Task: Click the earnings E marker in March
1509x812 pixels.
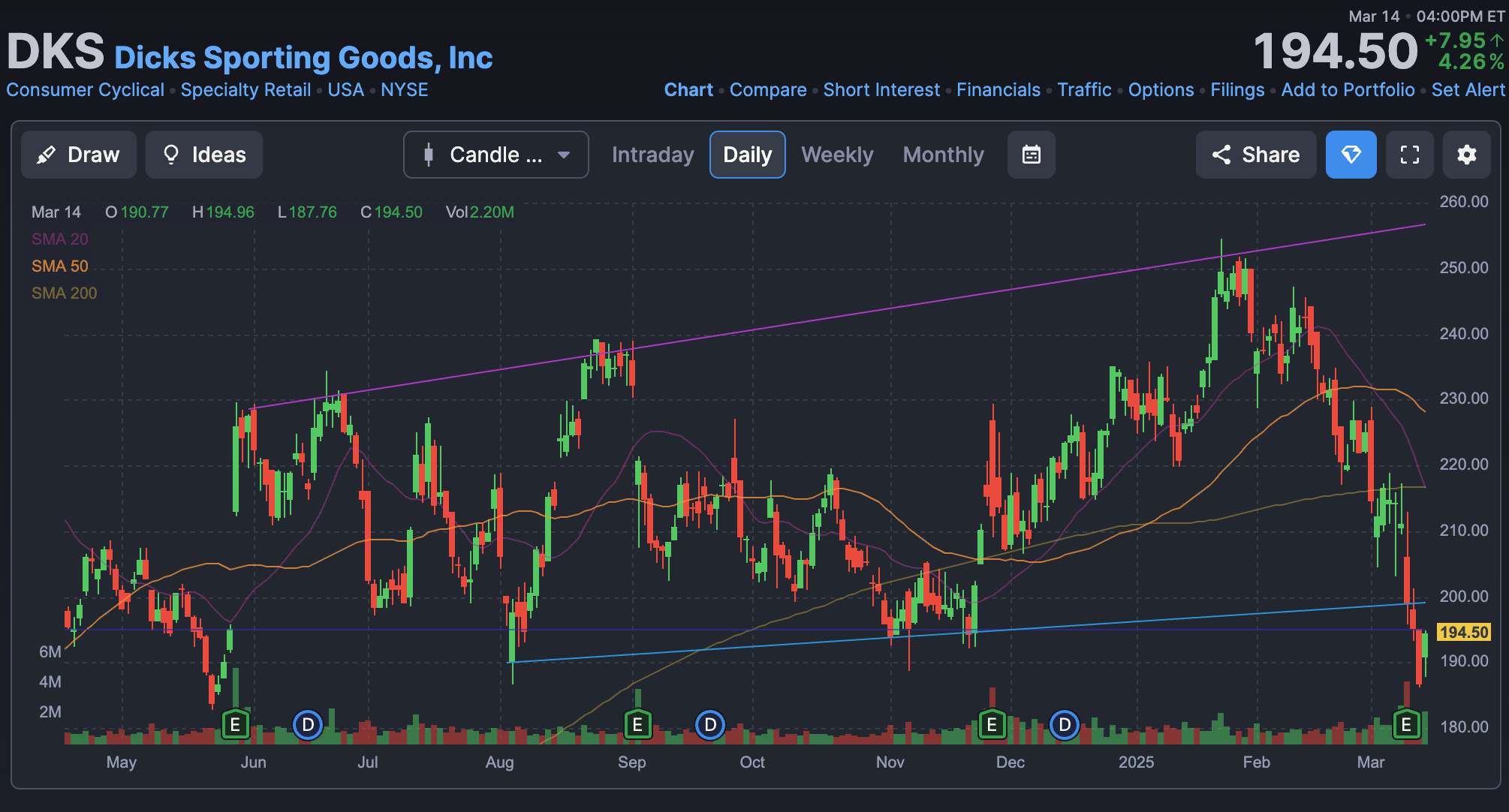Action: pyautogui.click(x=1406, y=725)
